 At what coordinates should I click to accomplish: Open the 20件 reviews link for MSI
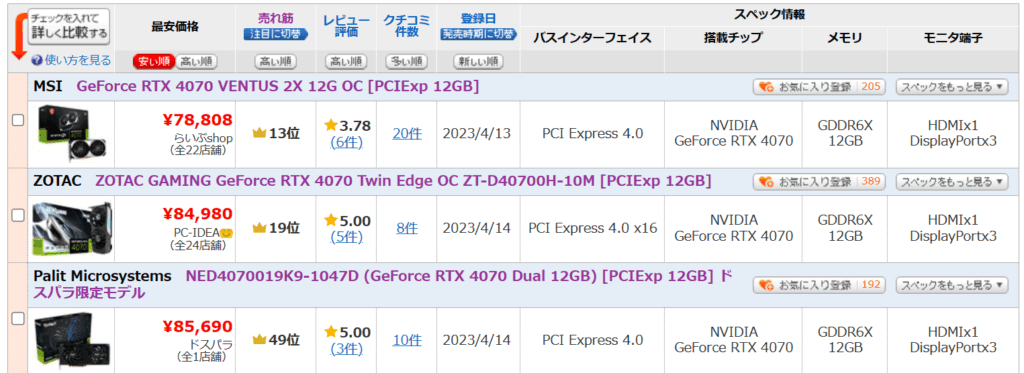tap(407, 133)
